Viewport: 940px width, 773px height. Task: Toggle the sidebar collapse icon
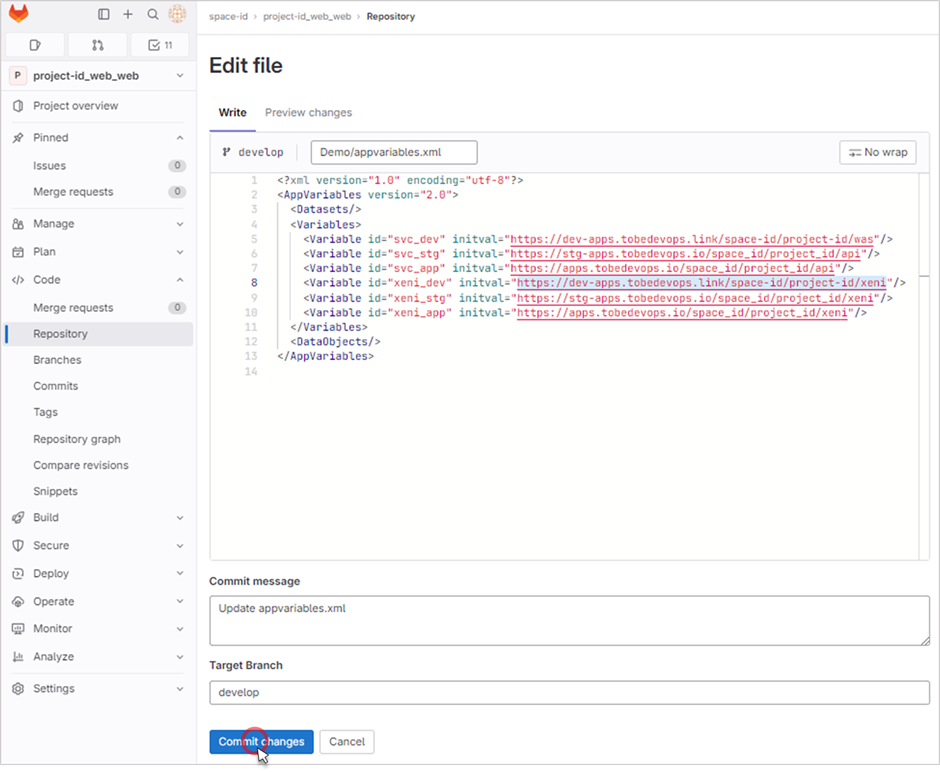(x=104, y=14)
